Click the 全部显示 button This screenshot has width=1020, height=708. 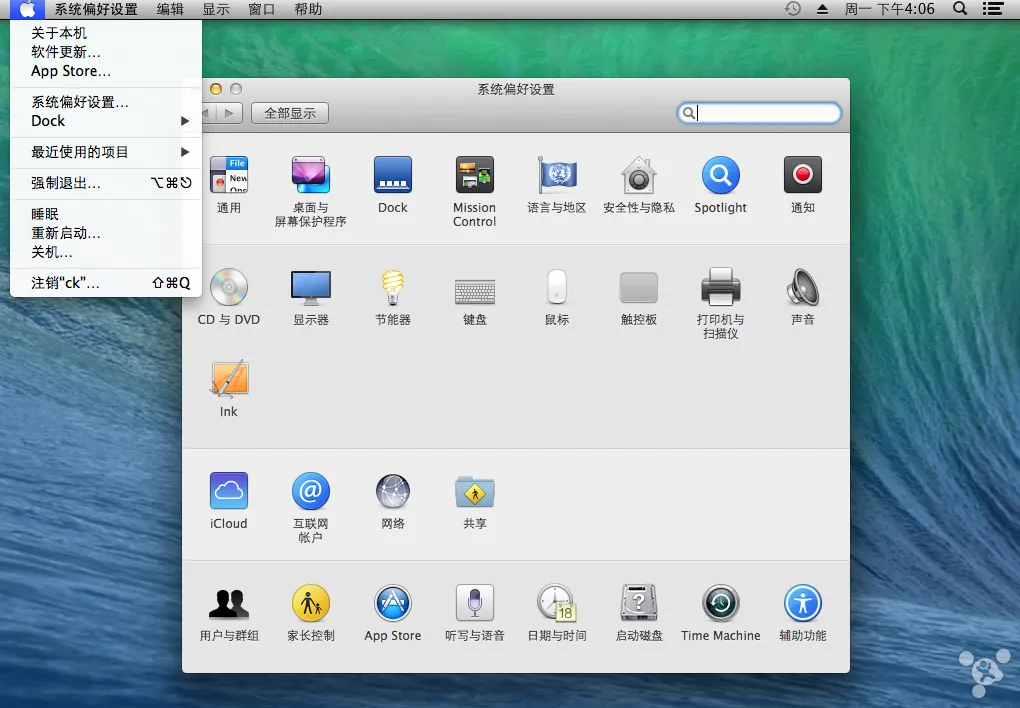click(x=289, y=113)
